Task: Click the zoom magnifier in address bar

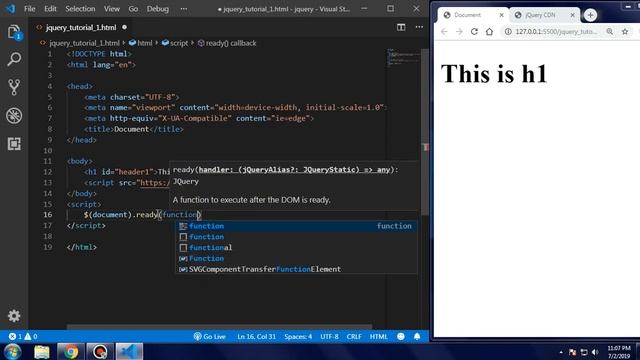Action: pyautogui.click(x=609, y=31)
